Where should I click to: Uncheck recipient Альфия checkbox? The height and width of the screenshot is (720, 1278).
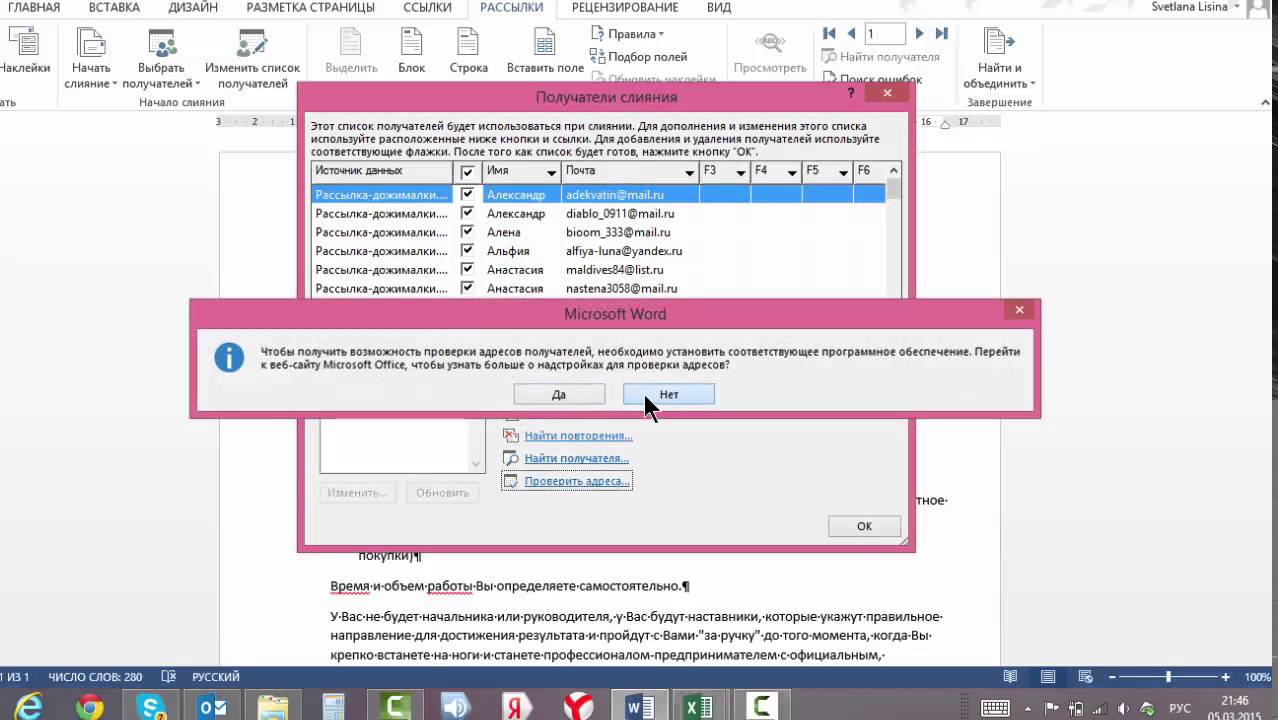[467, 250]
